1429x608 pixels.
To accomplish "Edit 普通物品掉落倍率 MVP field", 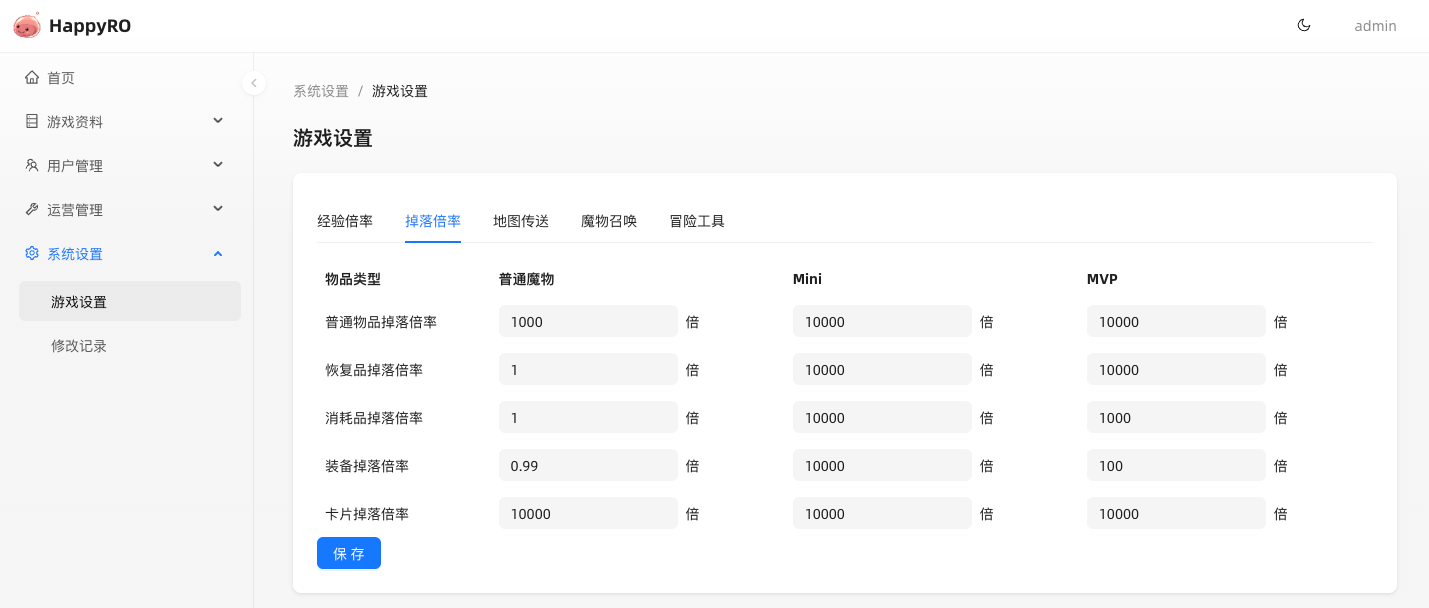I will click(x=1176, y=321).
